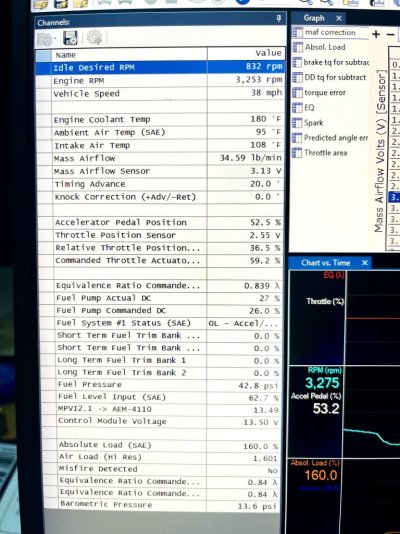Select the Long Term Fuel Trim Bank 2 row

pos(160,373)
